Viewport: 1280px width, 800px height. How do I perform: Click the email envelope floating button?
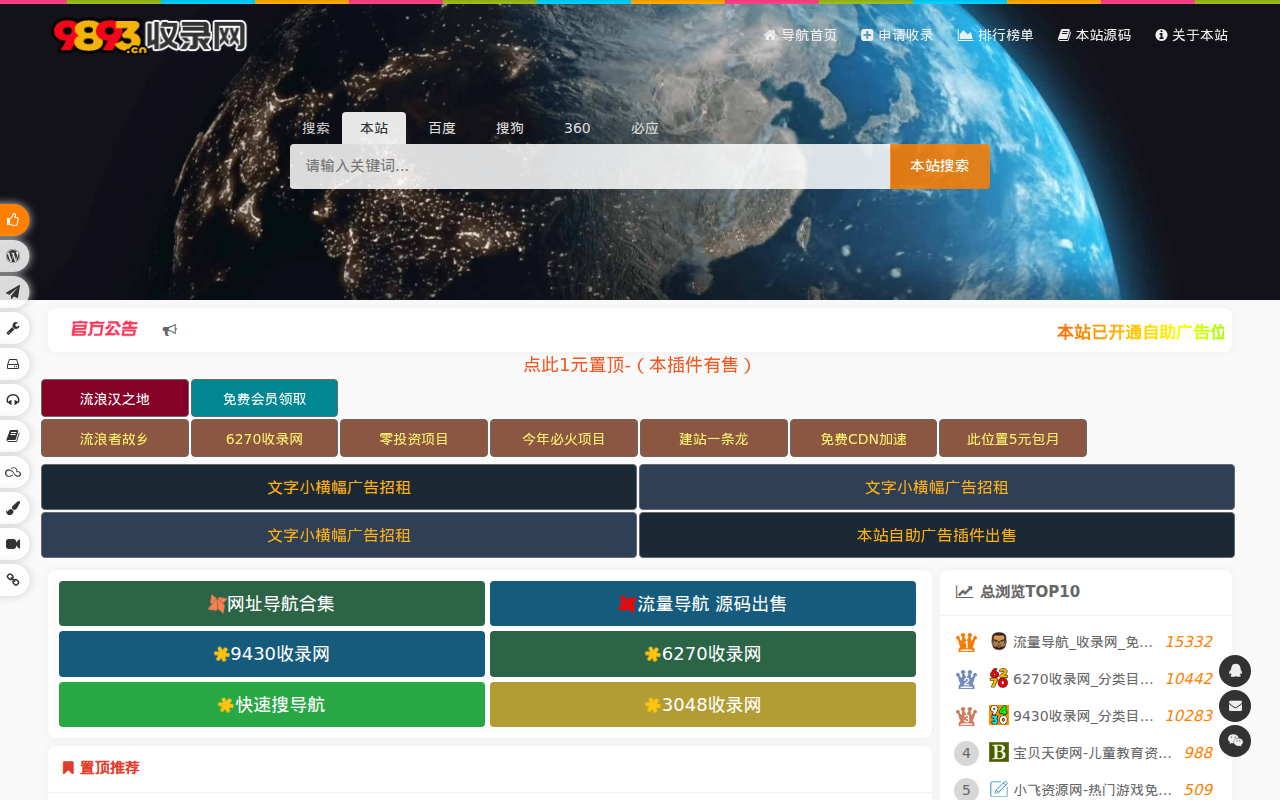click(x=1235, y=706)
